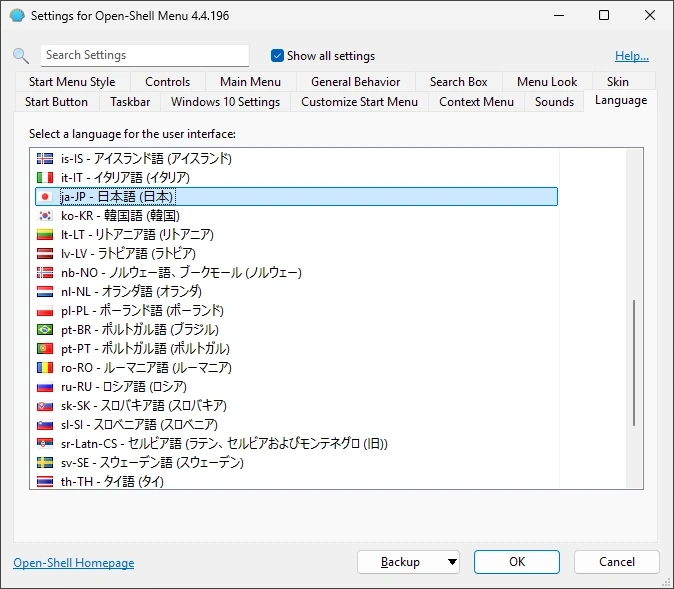Pick the ro-RO language row

tap(297, 368)
